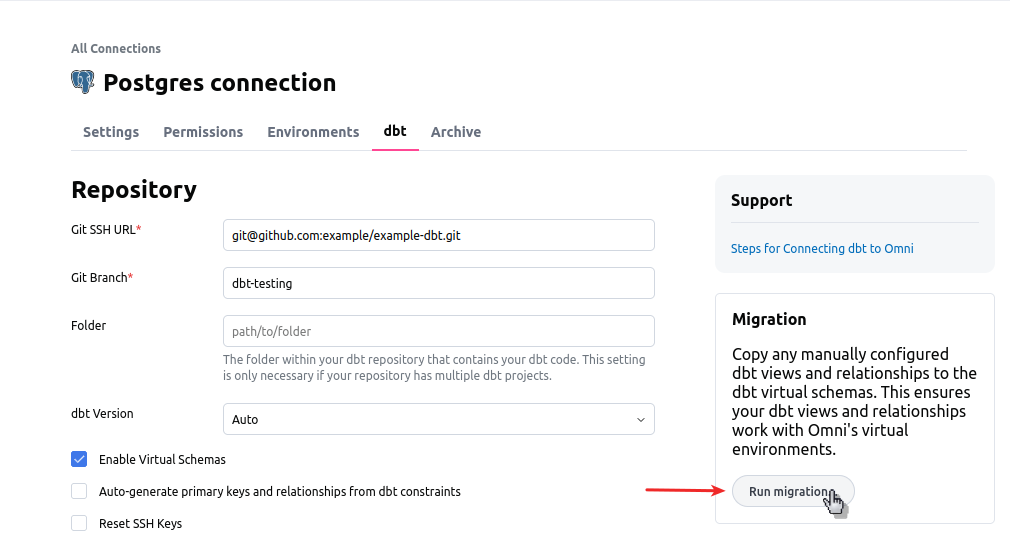Image resolution: width=1010 pixels, height=542 pixels.
Task: Switch to the Archive tab
Action: tap(456, 132)
